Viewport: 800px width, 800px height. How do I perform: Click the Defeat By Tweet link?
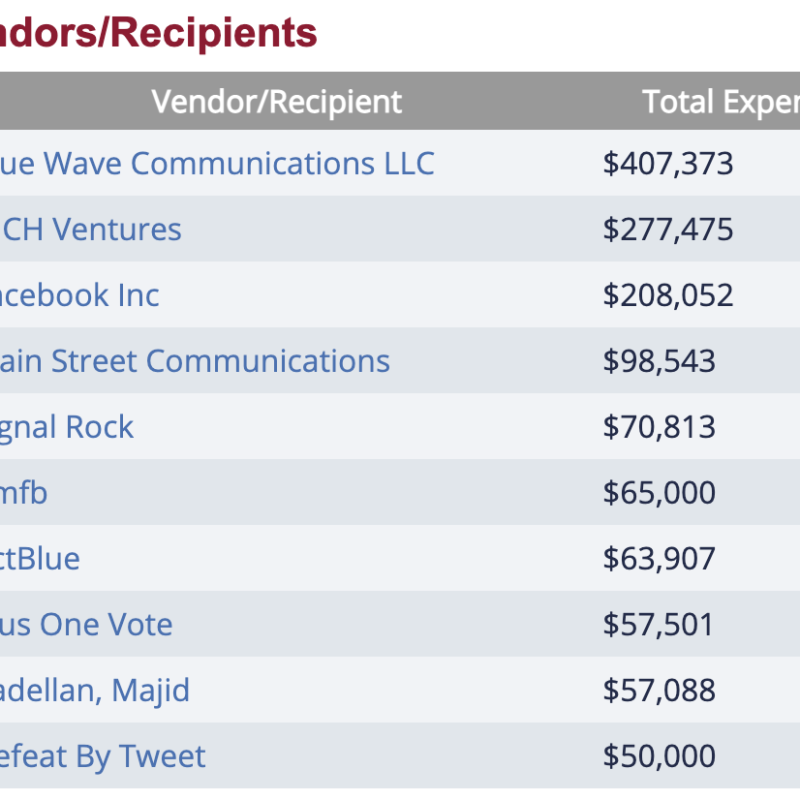pyautogui.click(x=103, y=756)
